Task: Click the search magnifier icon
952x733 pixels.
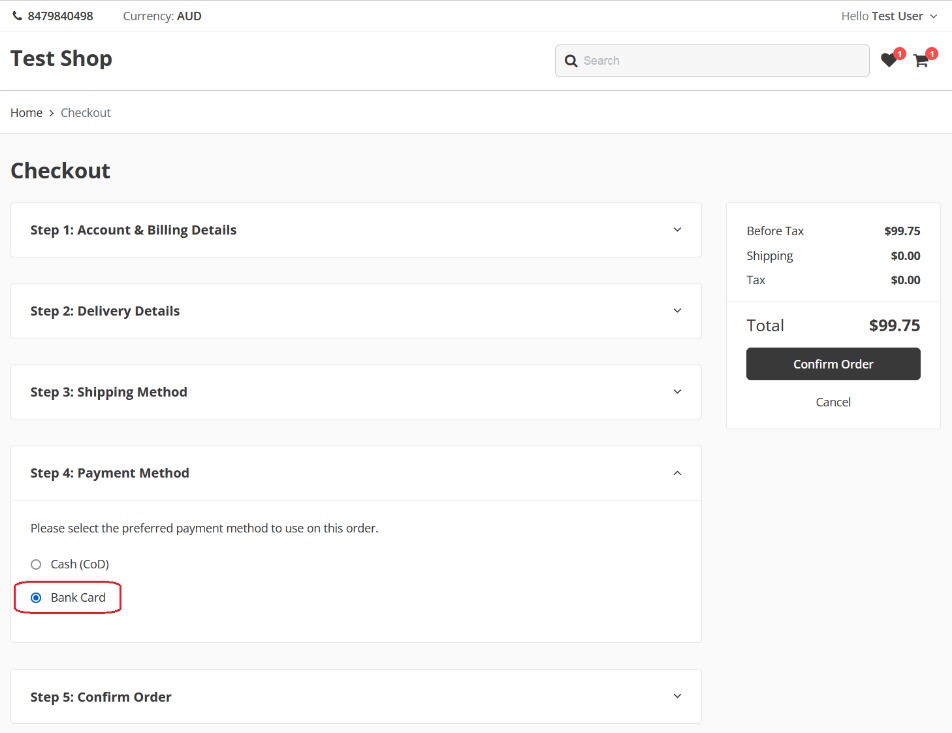Action: pyautogui.click(x=571, y=61)
